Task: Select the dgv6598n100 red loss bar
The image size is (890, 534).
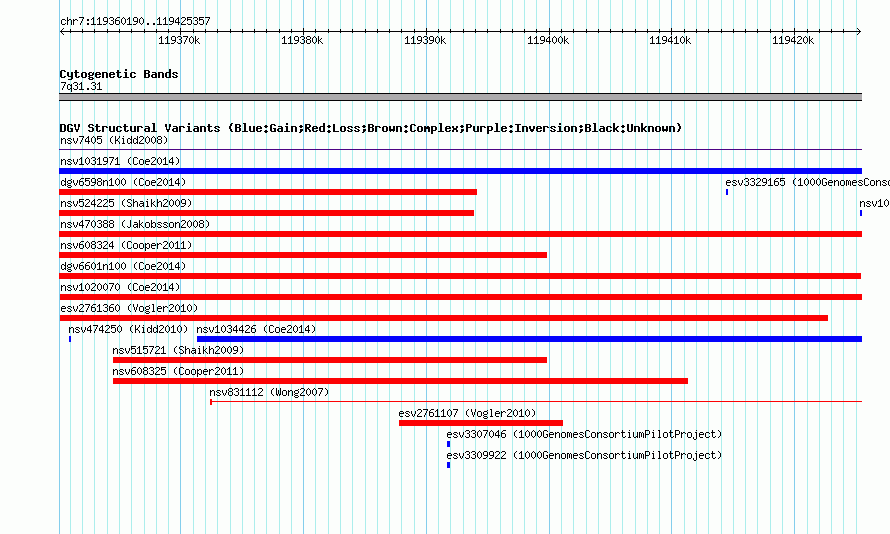Action: tap(268, 192)
